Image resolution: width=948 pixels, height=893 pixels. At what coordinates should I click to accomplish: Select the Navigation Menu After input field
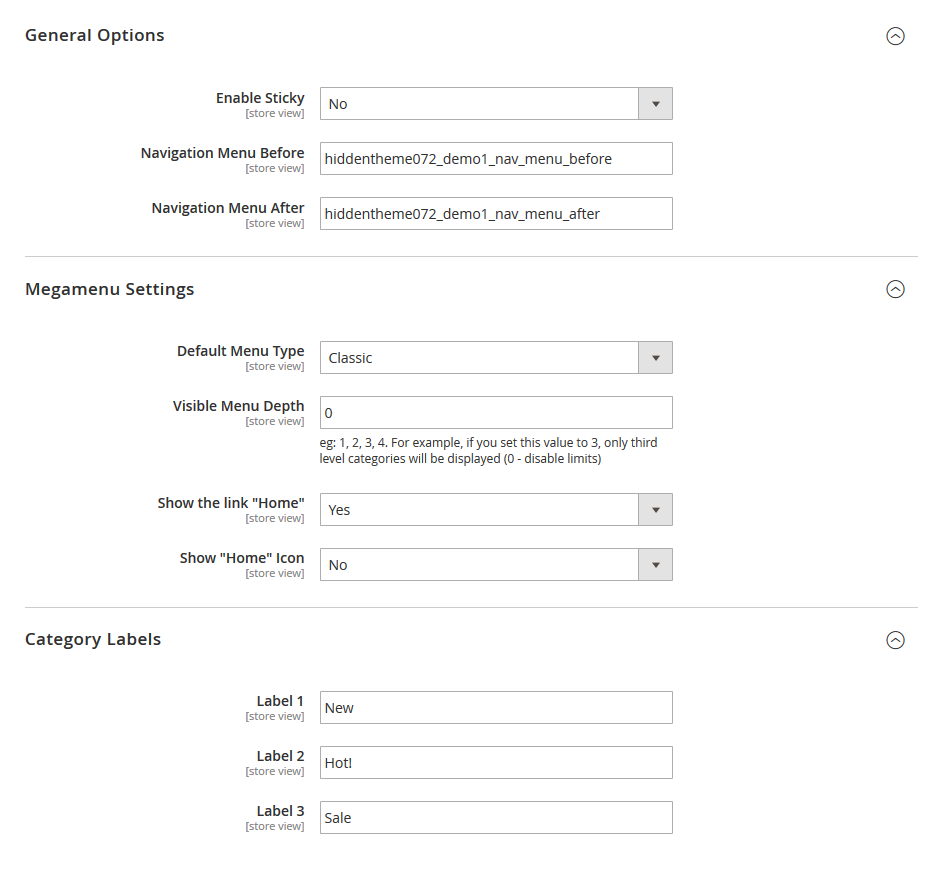[495, 213]
